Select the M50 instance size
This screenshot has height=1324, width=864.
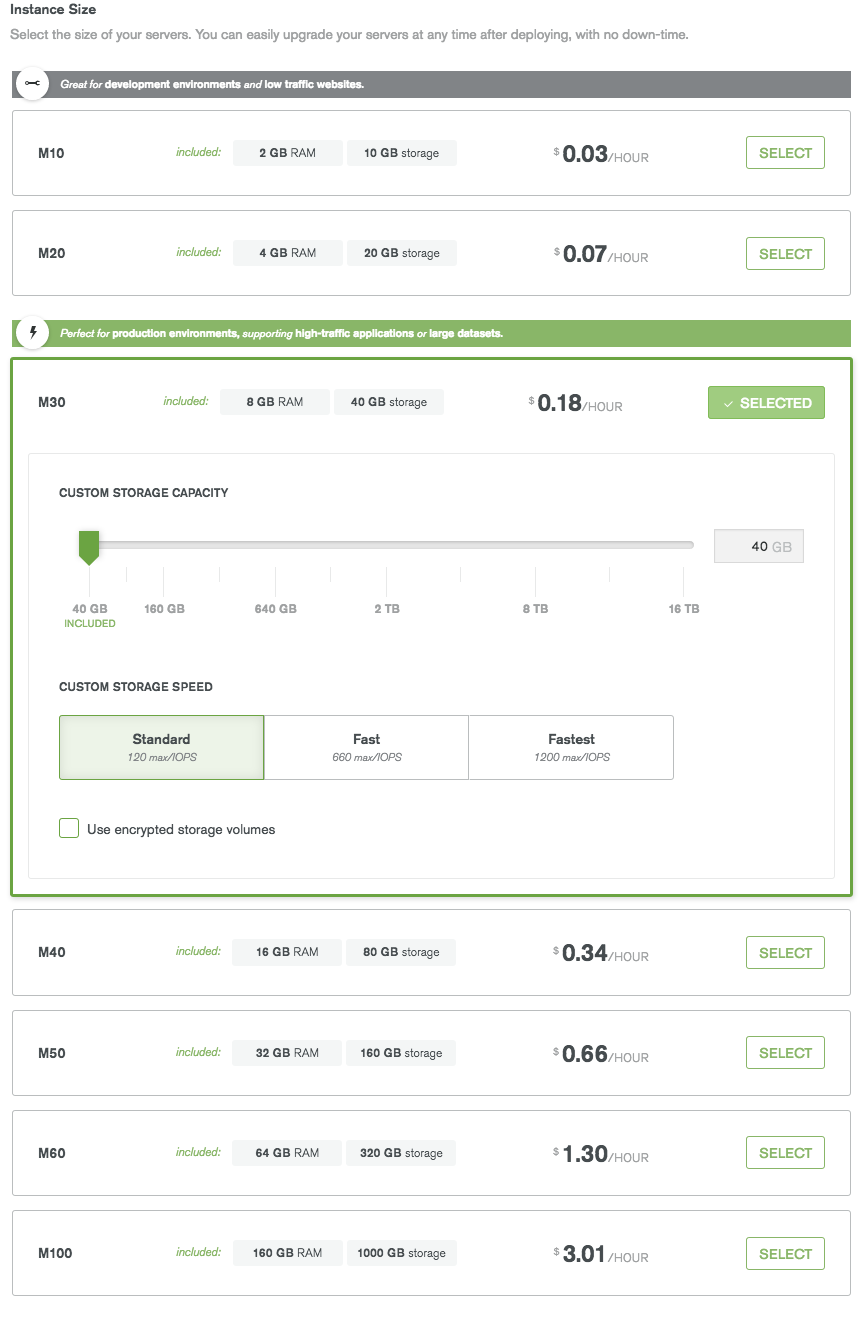click(785, 1053)
